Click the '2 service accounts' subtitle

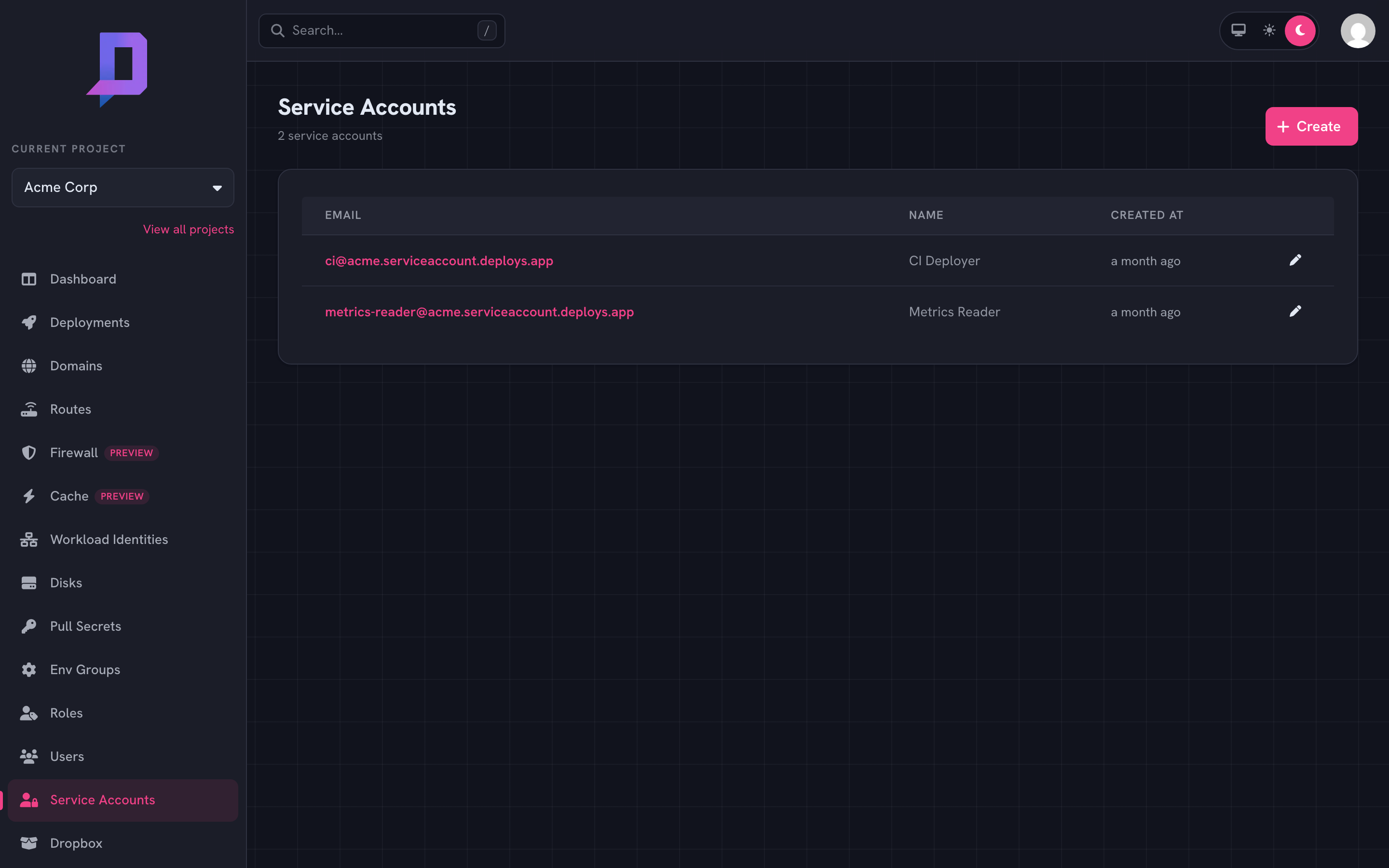tap(330, 136)
